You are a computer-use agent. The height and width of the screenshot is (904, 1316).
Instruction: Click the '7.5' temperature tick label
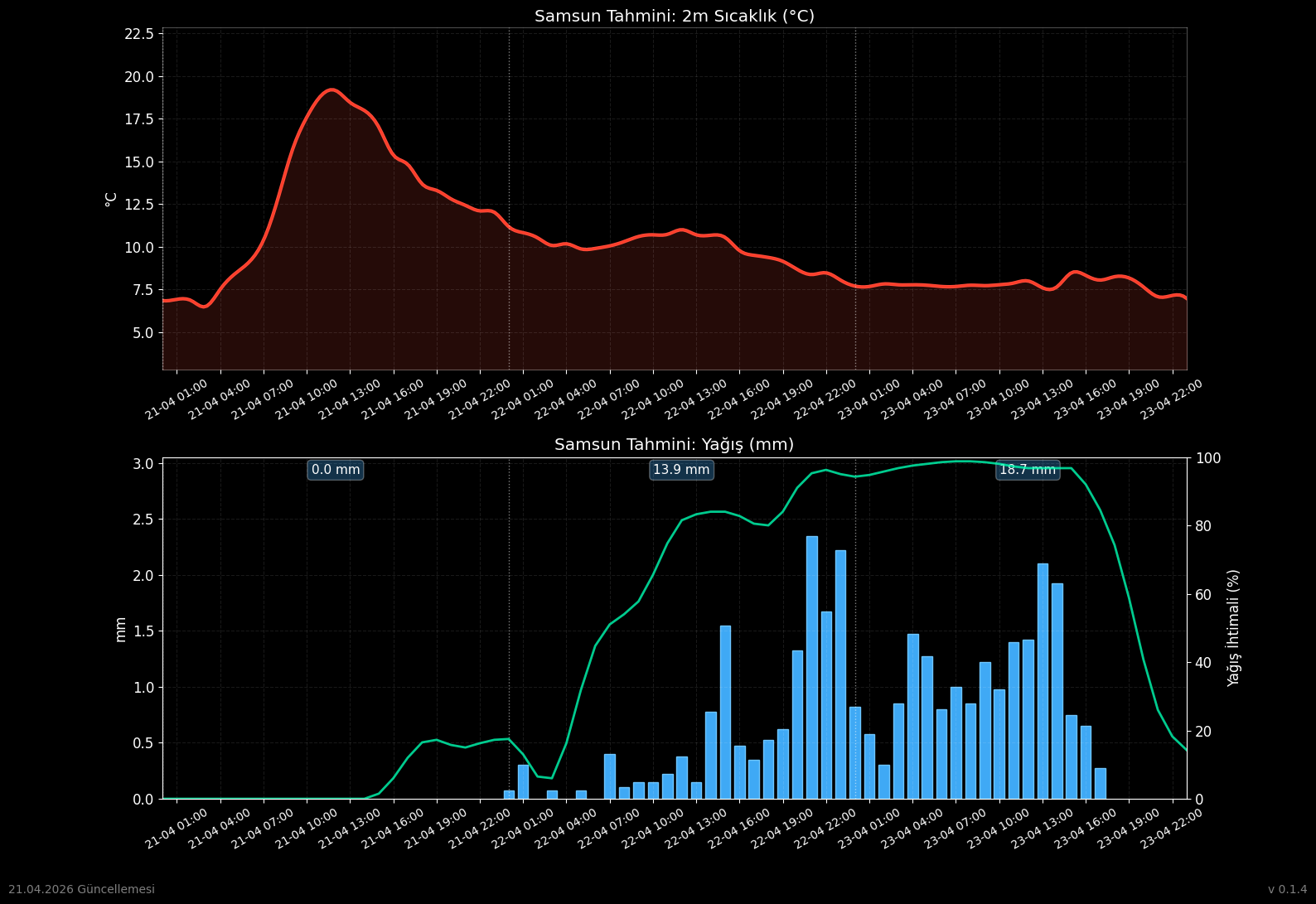click(x=143, y=290)
